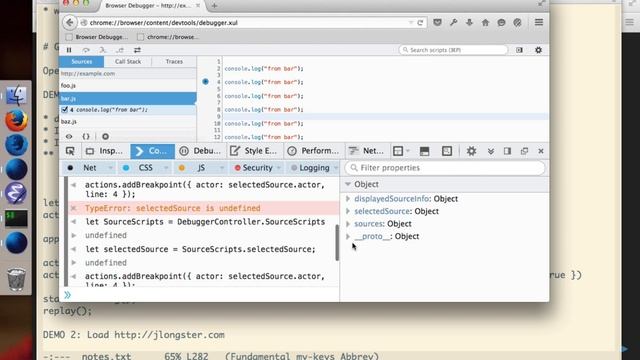Click the step out icon
Screen dimensions: 640x360
tap(120, 50)
